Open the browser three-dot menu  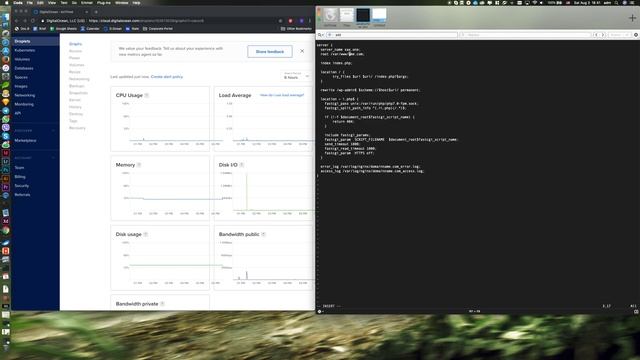pyautogui.click(x=310, y=20)
